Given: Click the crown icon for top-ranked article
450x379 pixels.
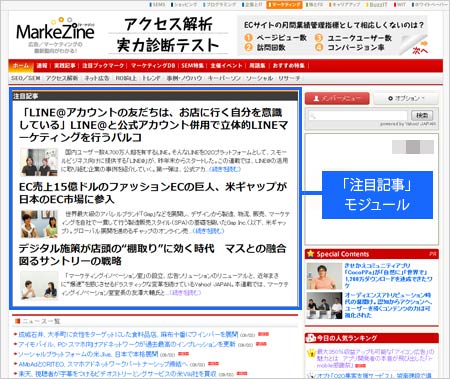Looking at the screenshot, I should point(311,353).
